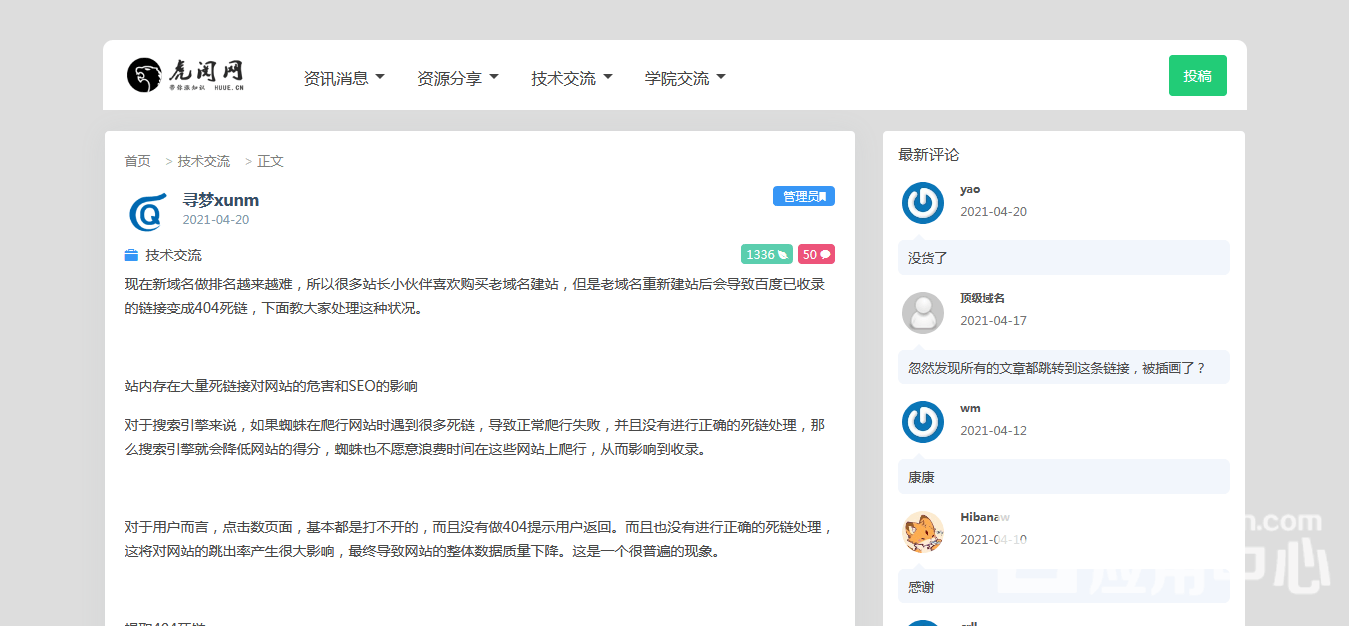Click the briefcase category icon

pos(131,255)
